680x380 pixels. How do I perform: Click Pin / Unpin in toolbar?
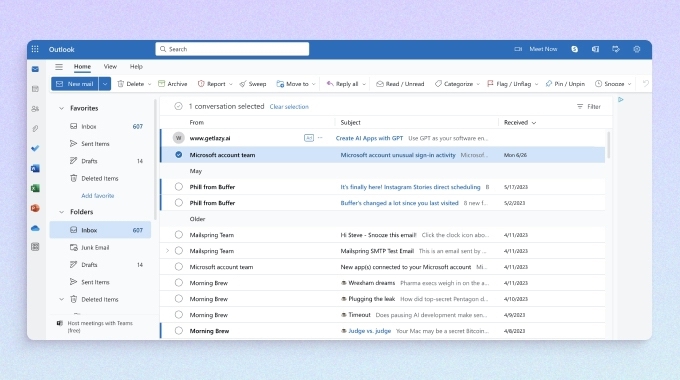(566, 84)
